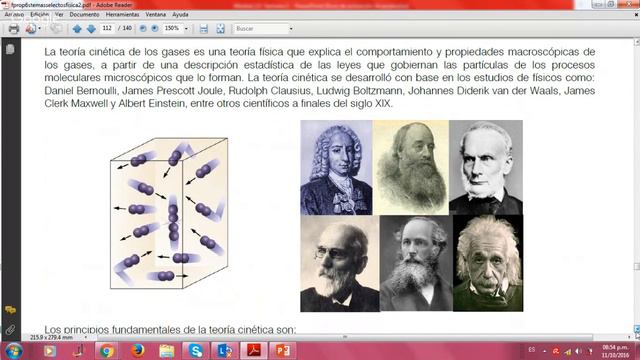This screenshot has width=640, height=360.
Task: Open Google Chrome from the taskbar
Action: point(107,351)
